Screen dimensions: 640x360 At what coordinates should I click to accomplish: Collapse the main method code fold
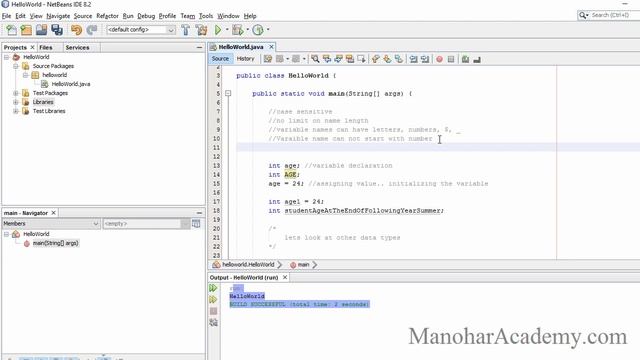[228, 93]
